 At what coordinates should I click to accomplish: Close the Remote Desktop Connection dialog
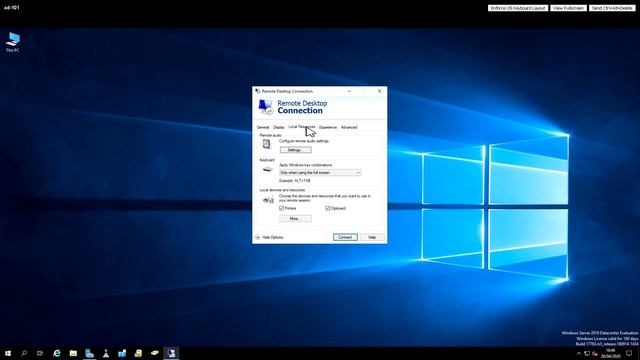(x=380, y=91)
